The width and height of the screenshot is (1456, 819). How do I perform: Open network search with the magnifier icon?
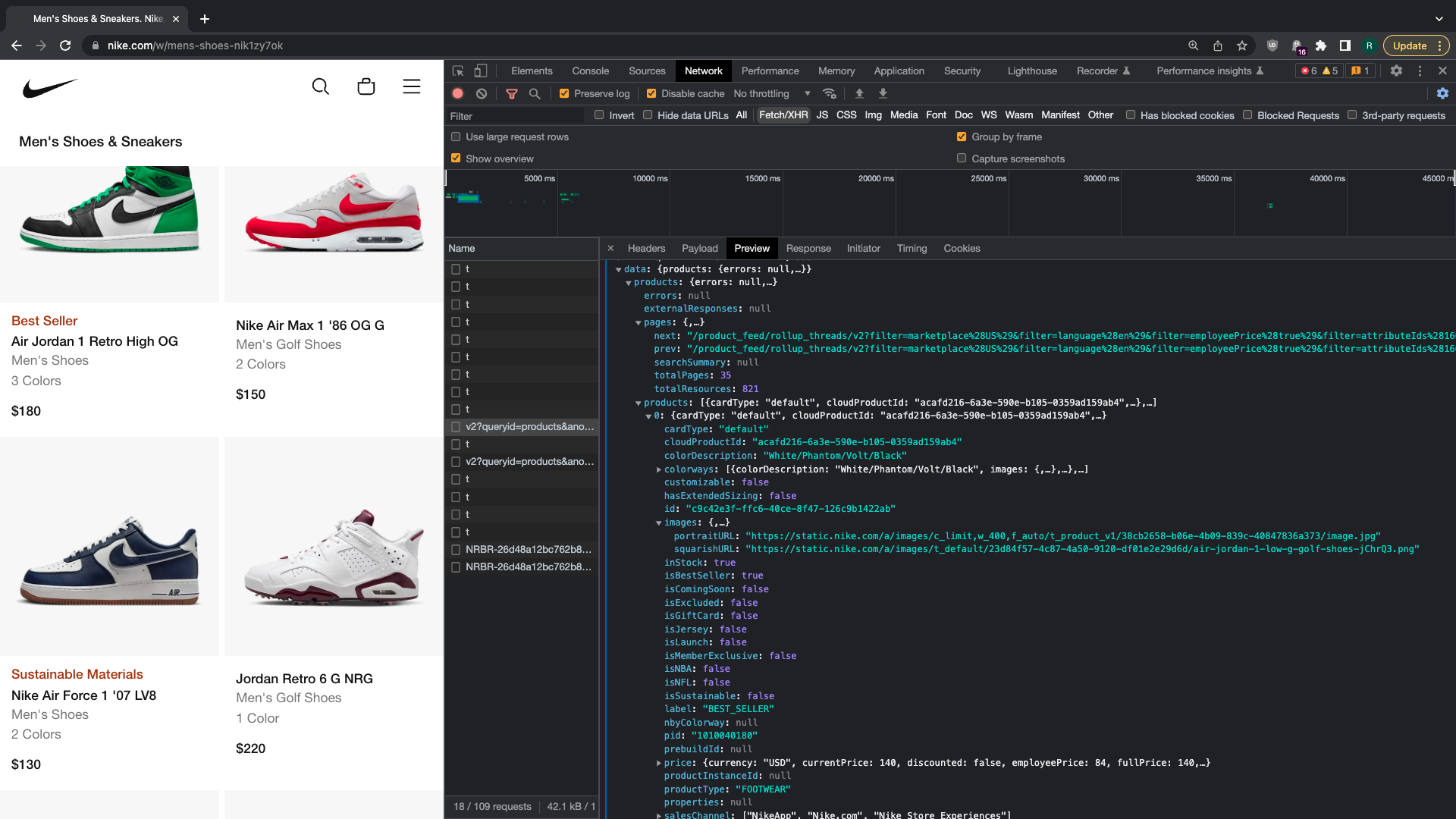(x=535, y=93)
